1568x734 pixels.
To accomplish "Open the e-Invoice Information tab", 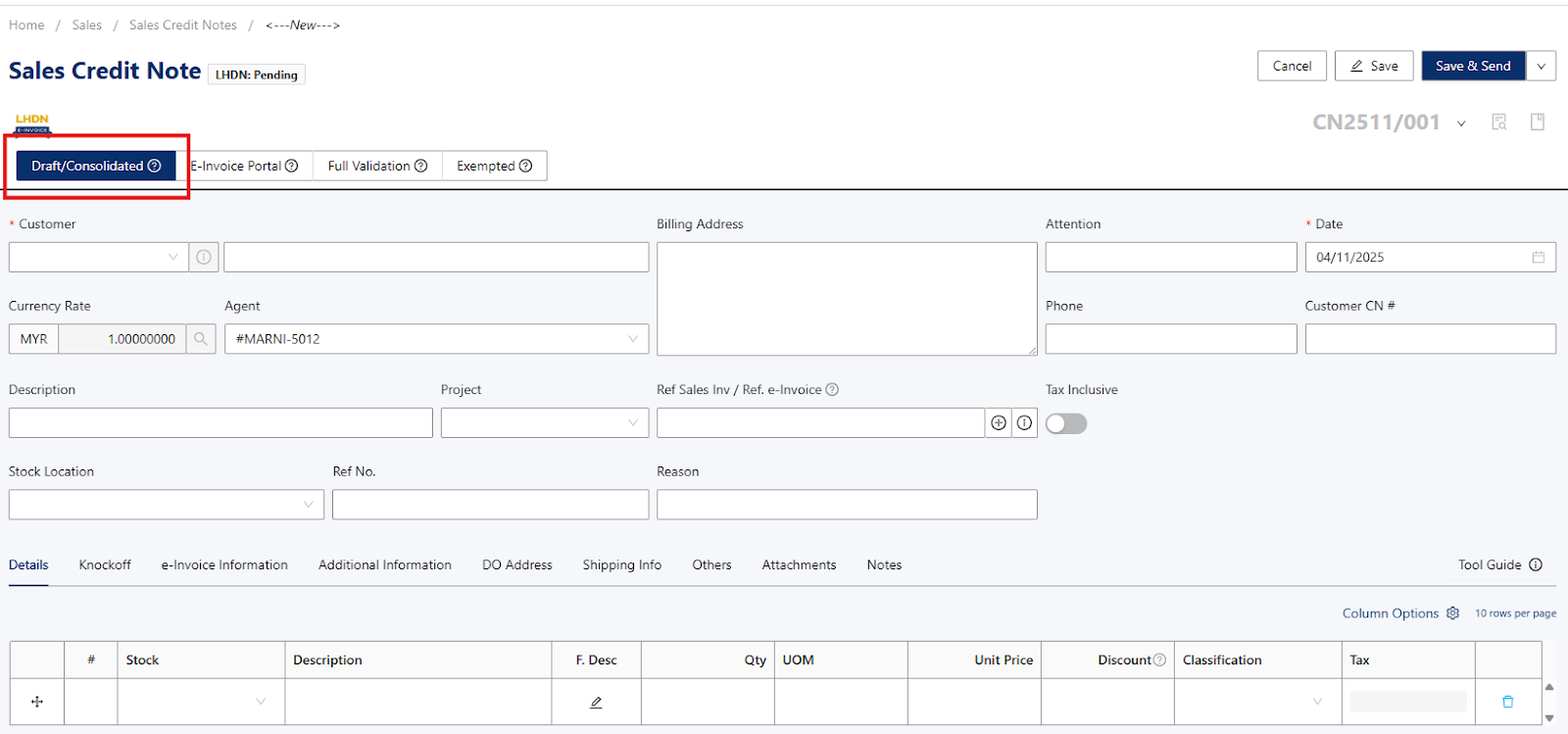I will tap(224, 564).
